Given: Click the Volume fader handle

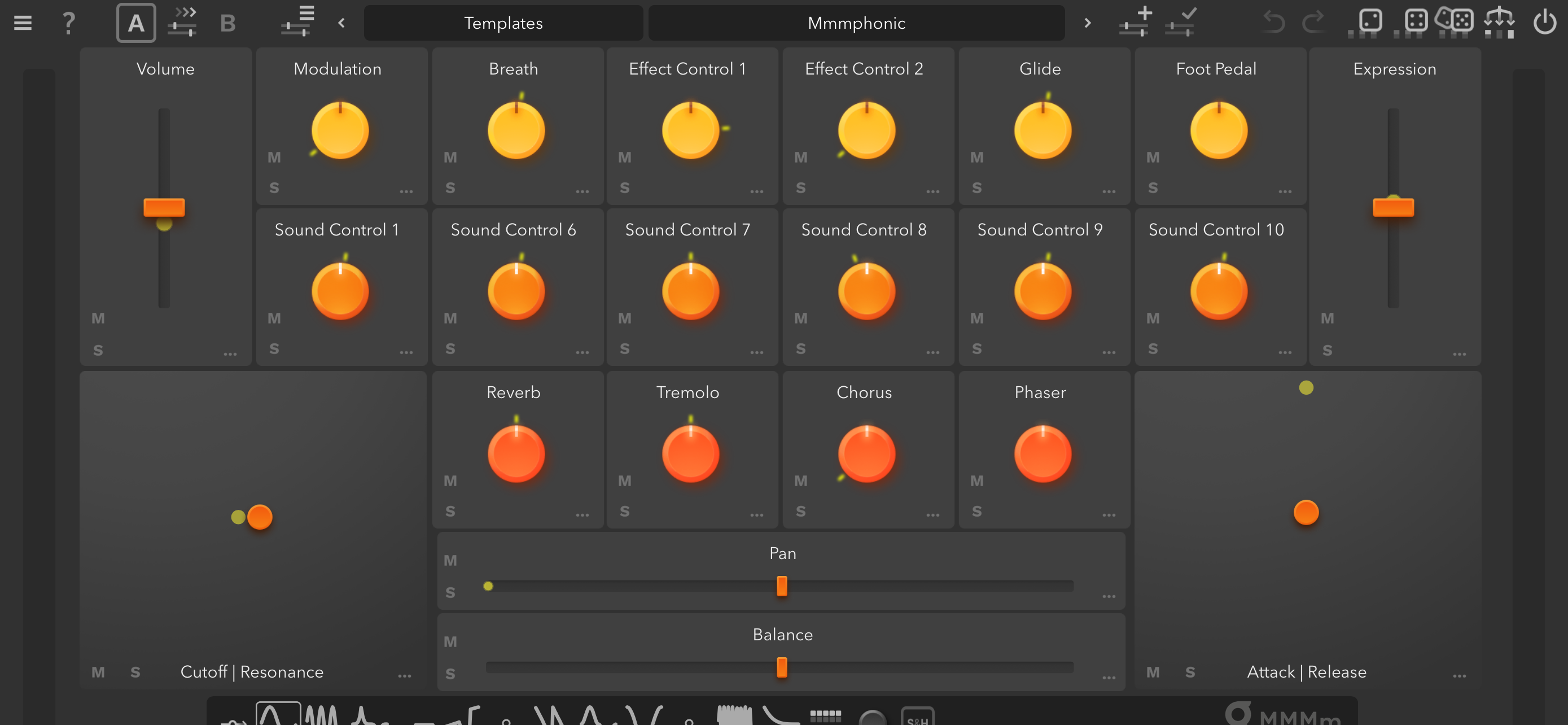Looking at the screenshot, I should (x=164, y=208).
